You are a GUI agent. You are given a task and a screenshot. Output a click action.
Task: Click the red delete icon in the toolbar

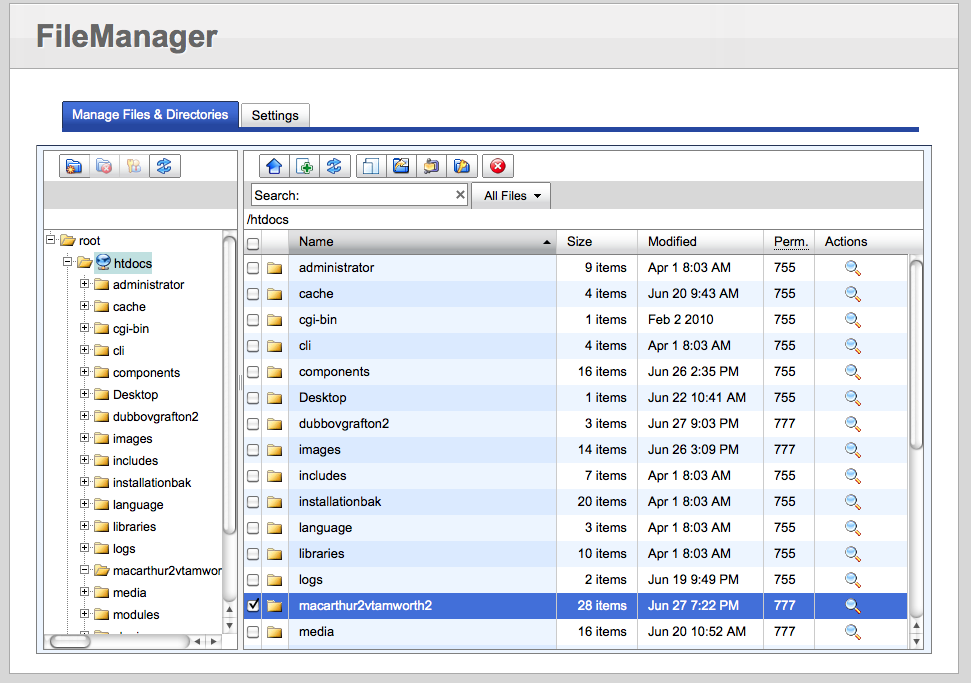click(497, 166)
